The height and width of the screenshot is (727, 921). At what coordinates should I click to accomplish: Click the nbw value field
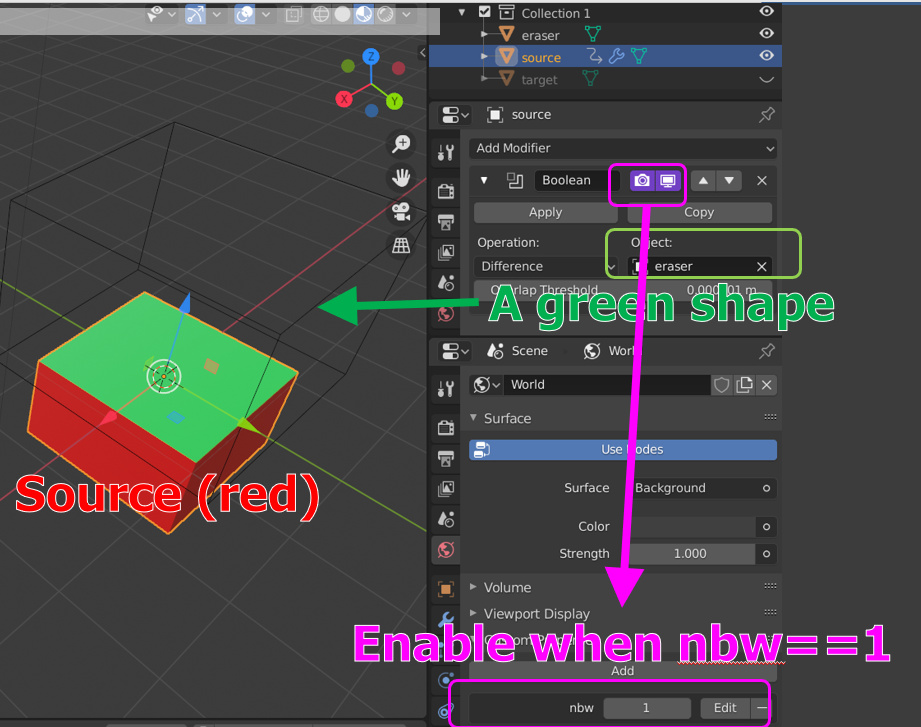coord(647,708)
